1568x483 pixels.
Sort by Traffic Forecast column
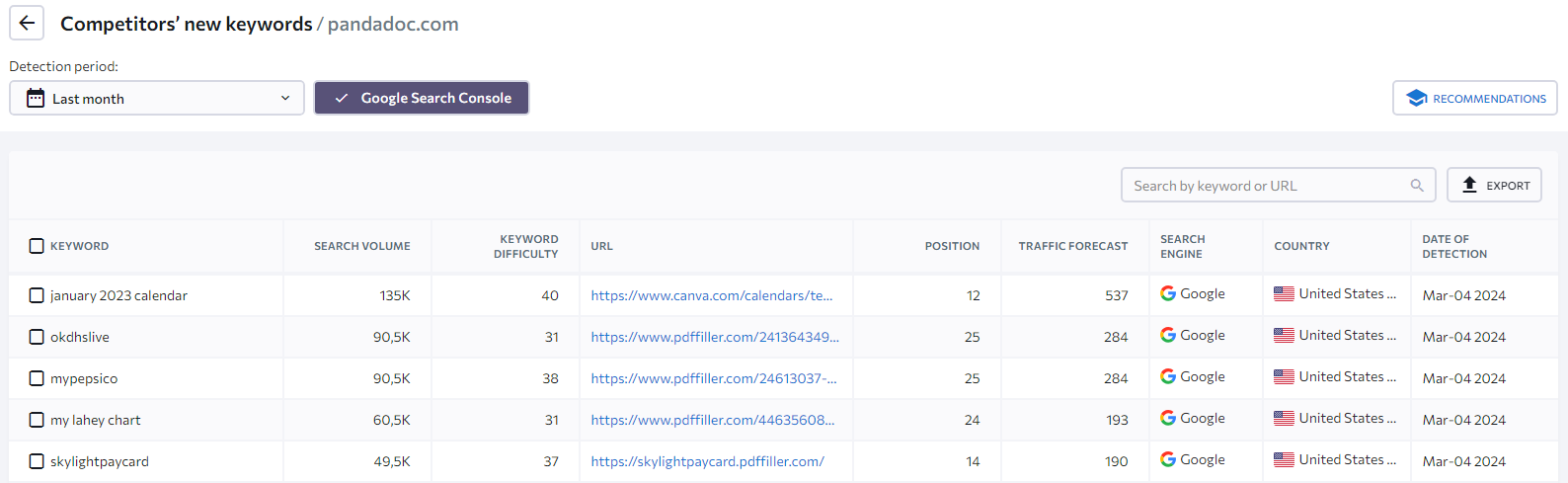pos(1073,246)
